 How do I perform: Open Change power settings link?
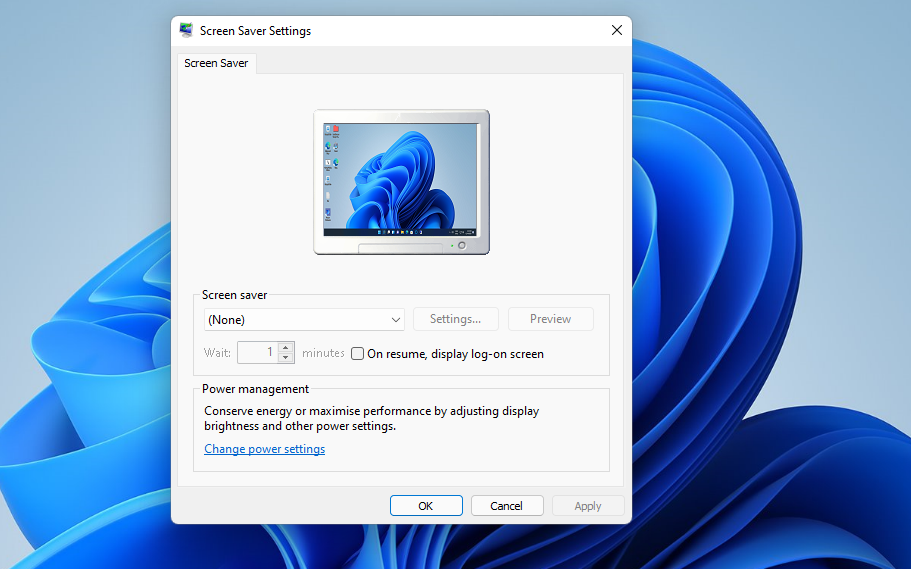point(264,449)
